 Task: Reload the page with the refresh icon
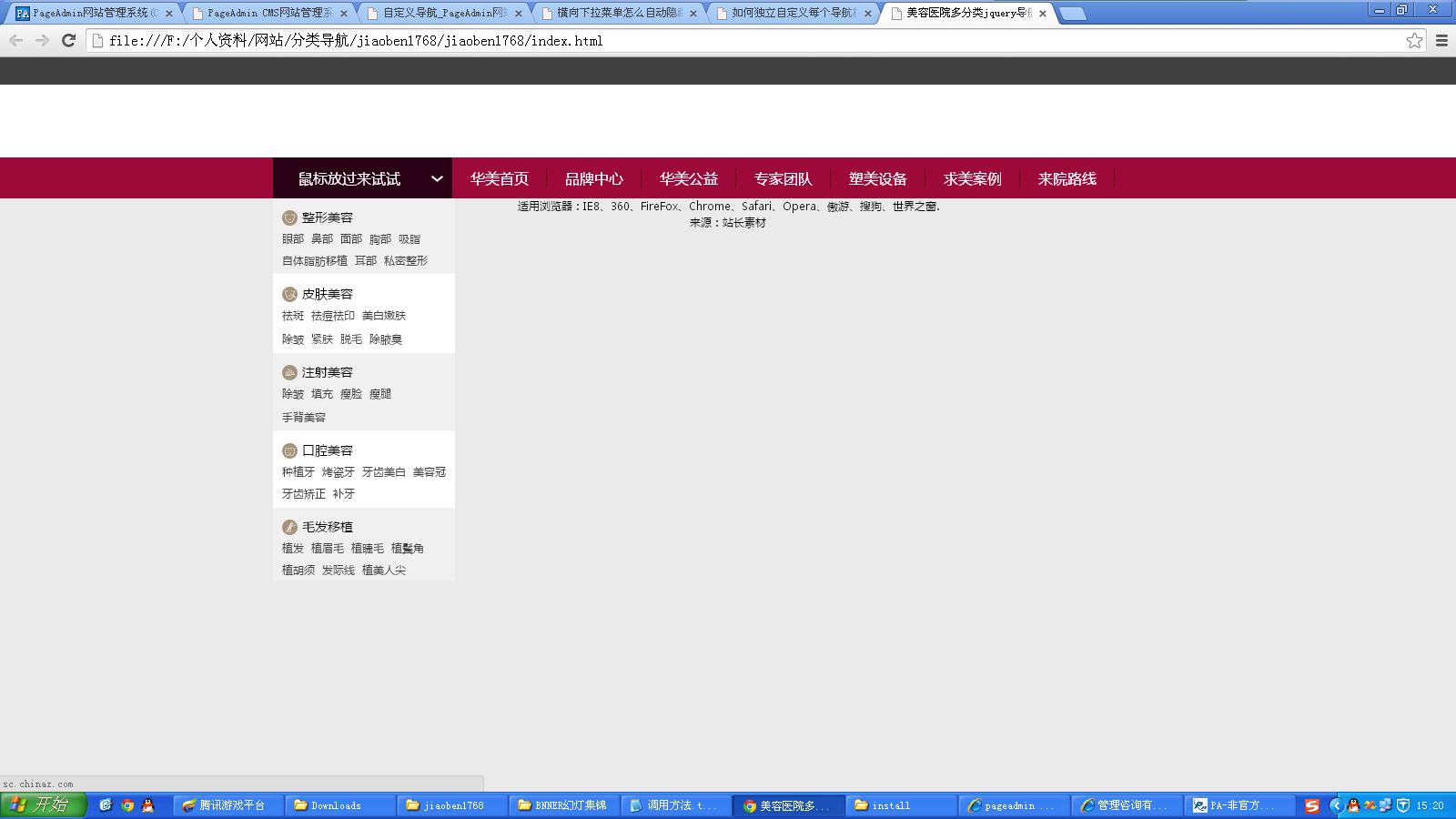point(68,40)
